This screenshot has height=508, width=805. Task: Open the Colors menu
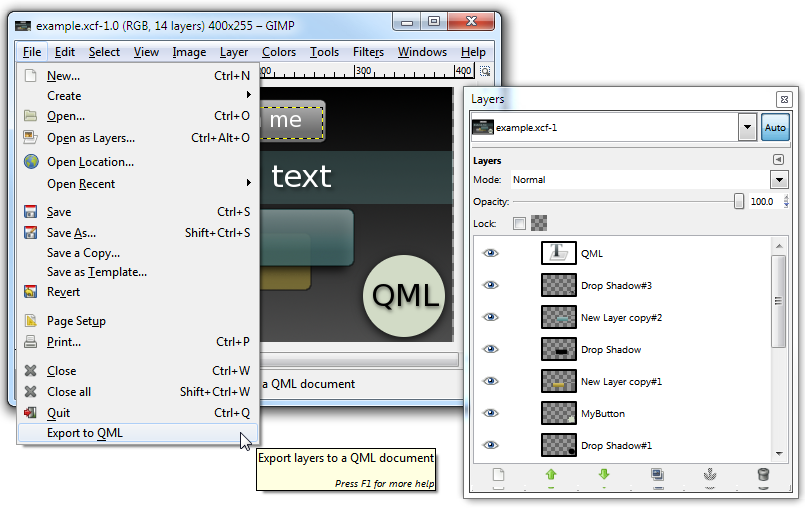click(x=279, y=52)
